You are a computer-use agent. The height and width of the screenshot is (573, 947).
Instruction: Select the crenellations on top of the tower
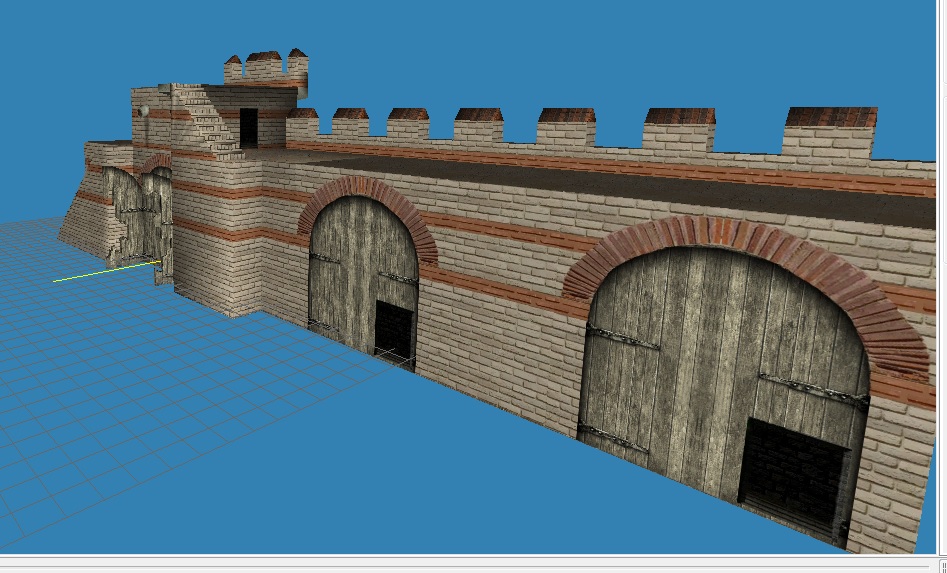266,68
